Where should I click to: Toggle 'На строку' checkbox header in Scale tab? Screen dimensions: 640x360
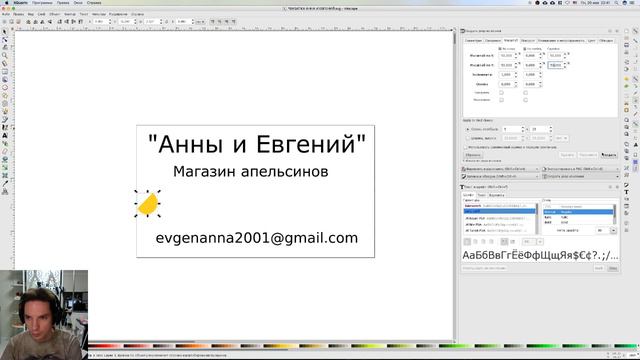click(500, 49)
